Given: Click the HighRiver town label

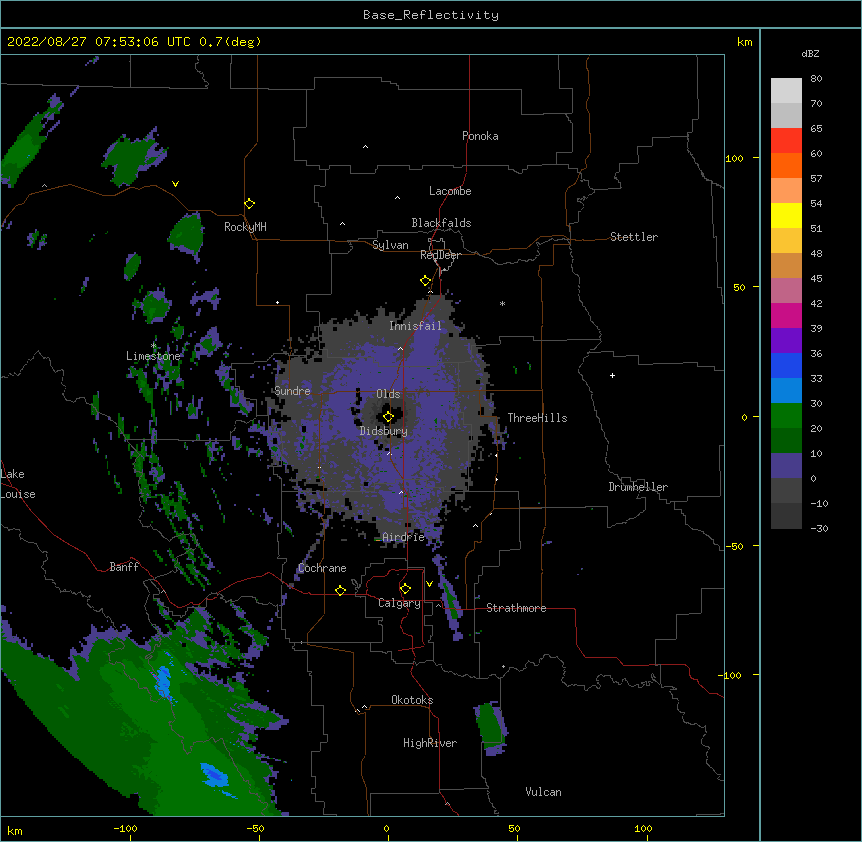Looking at the screenshot, I should [430, 743].
